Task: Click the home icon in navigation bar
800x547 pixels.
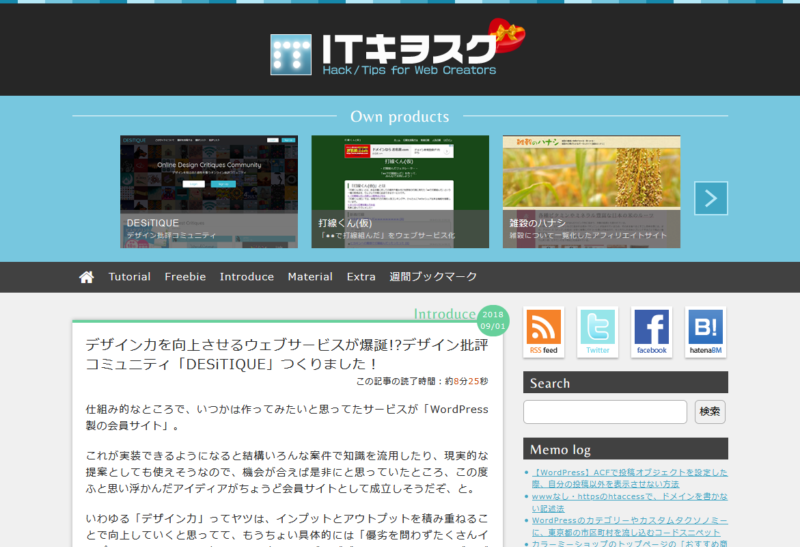Action: tap(87, 277)
